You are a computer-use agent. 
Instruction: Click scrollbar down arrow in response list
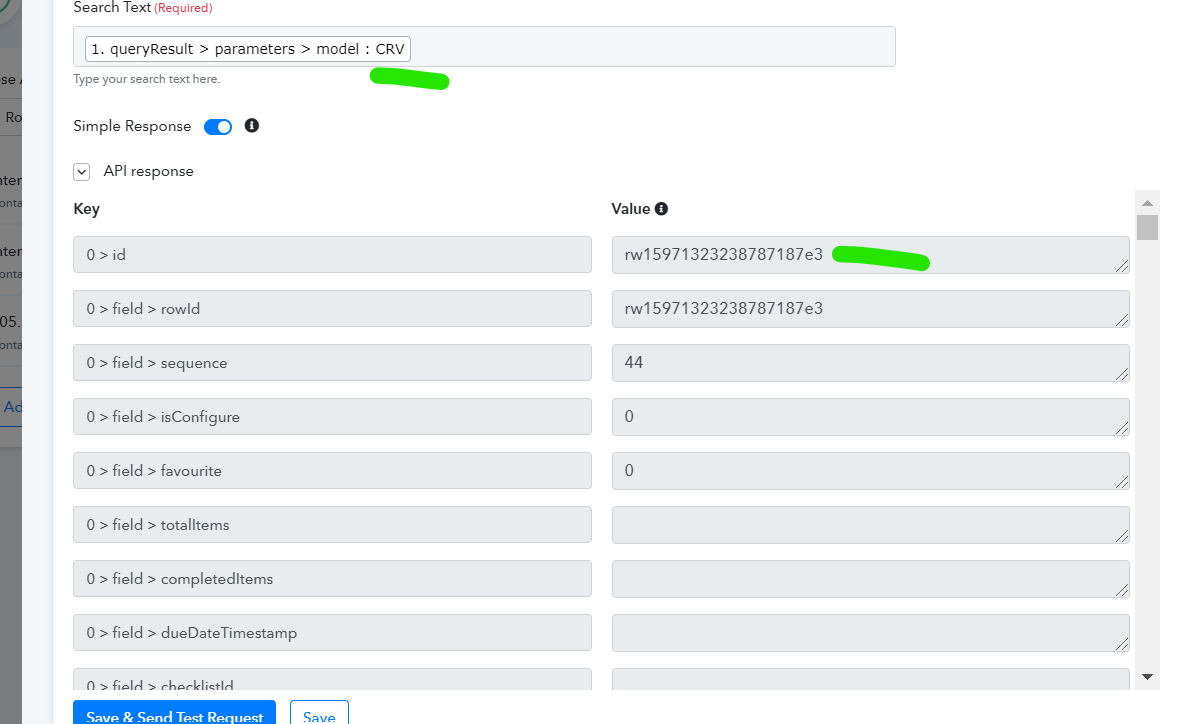[x=1147, y=677]
